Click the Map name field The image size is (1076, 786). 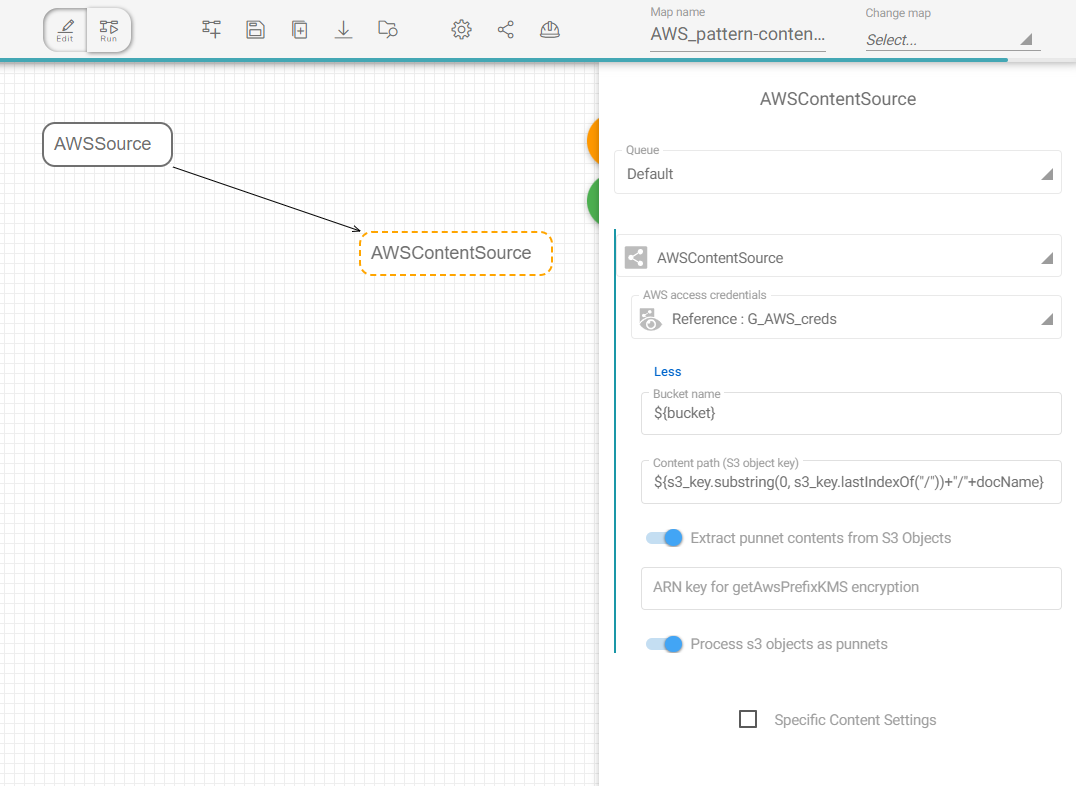pos(738,34)
